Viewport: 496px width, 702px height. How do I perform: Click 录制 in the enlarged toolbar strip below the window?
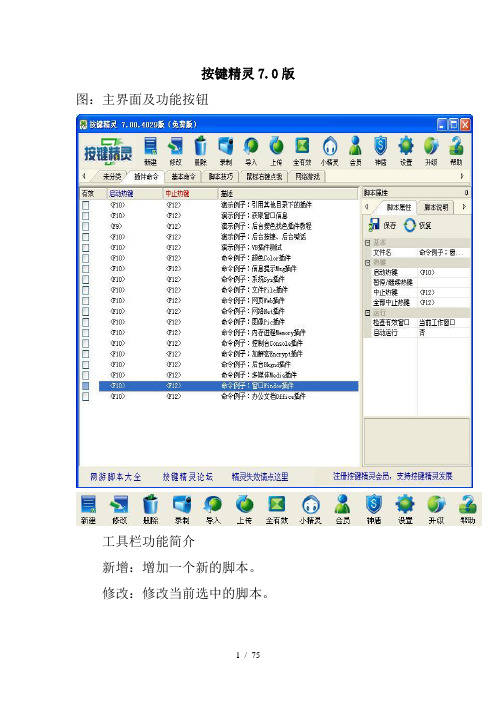coord(182,509)
